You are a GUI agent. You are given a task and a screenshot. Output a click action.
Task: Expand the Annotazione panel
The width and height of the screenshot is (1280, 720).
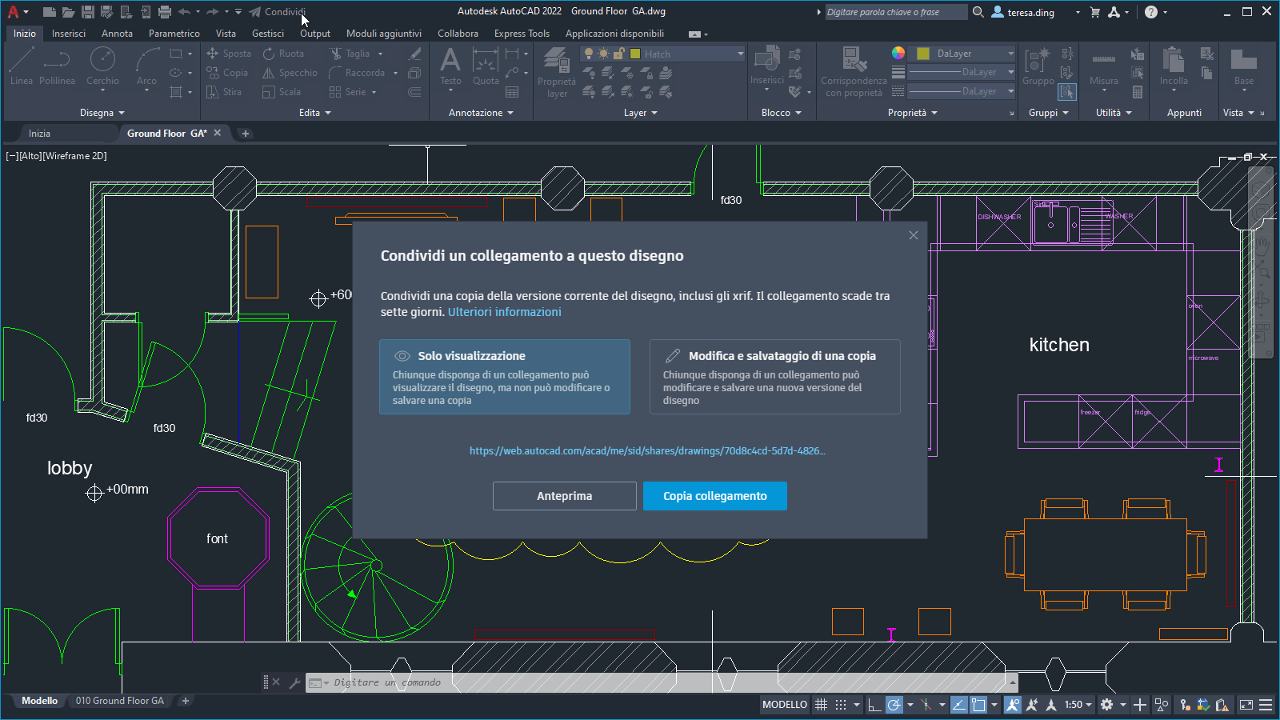481,113
